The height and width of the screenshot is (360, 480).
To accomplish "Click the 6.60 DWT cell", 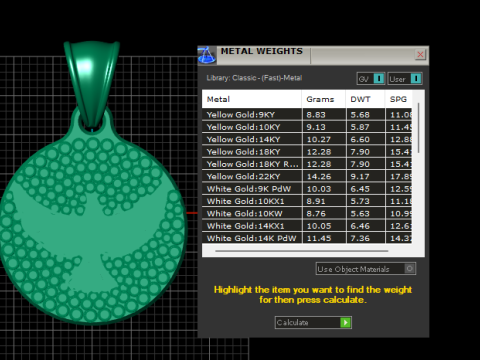I will coord(365,139).
